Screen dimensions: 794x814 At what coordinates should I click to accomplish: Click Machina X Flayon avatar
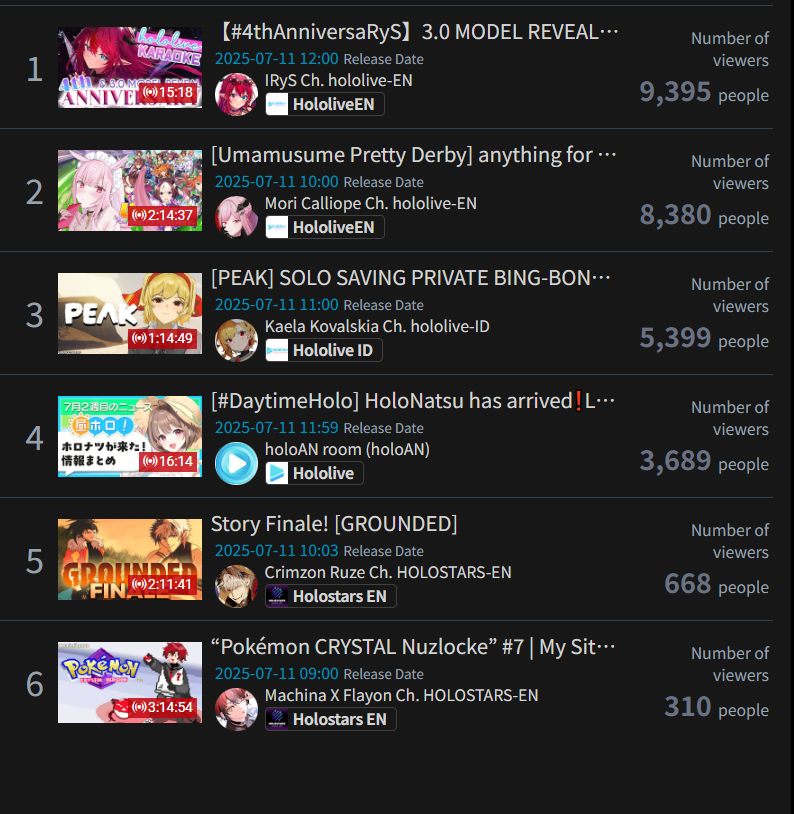click(236, 709)
